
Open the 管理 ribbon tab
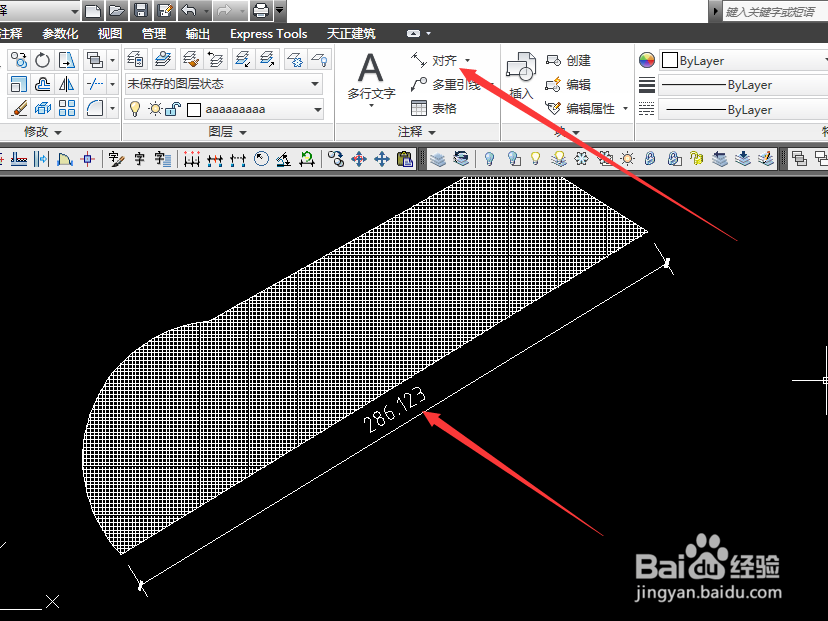[x=154, y=34]
